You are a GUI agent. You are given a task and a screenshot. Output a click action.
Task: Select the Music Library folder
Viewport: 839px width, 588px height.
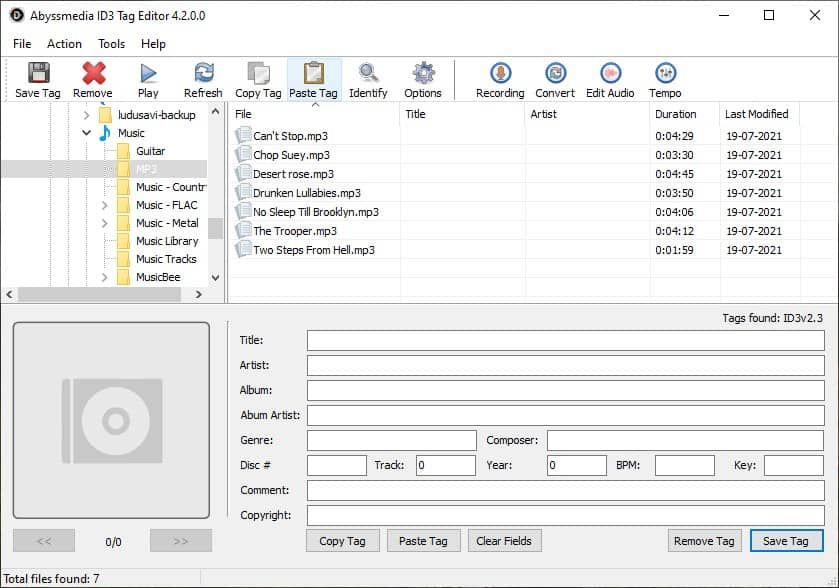pyautogui.click(x=167, y=241)
